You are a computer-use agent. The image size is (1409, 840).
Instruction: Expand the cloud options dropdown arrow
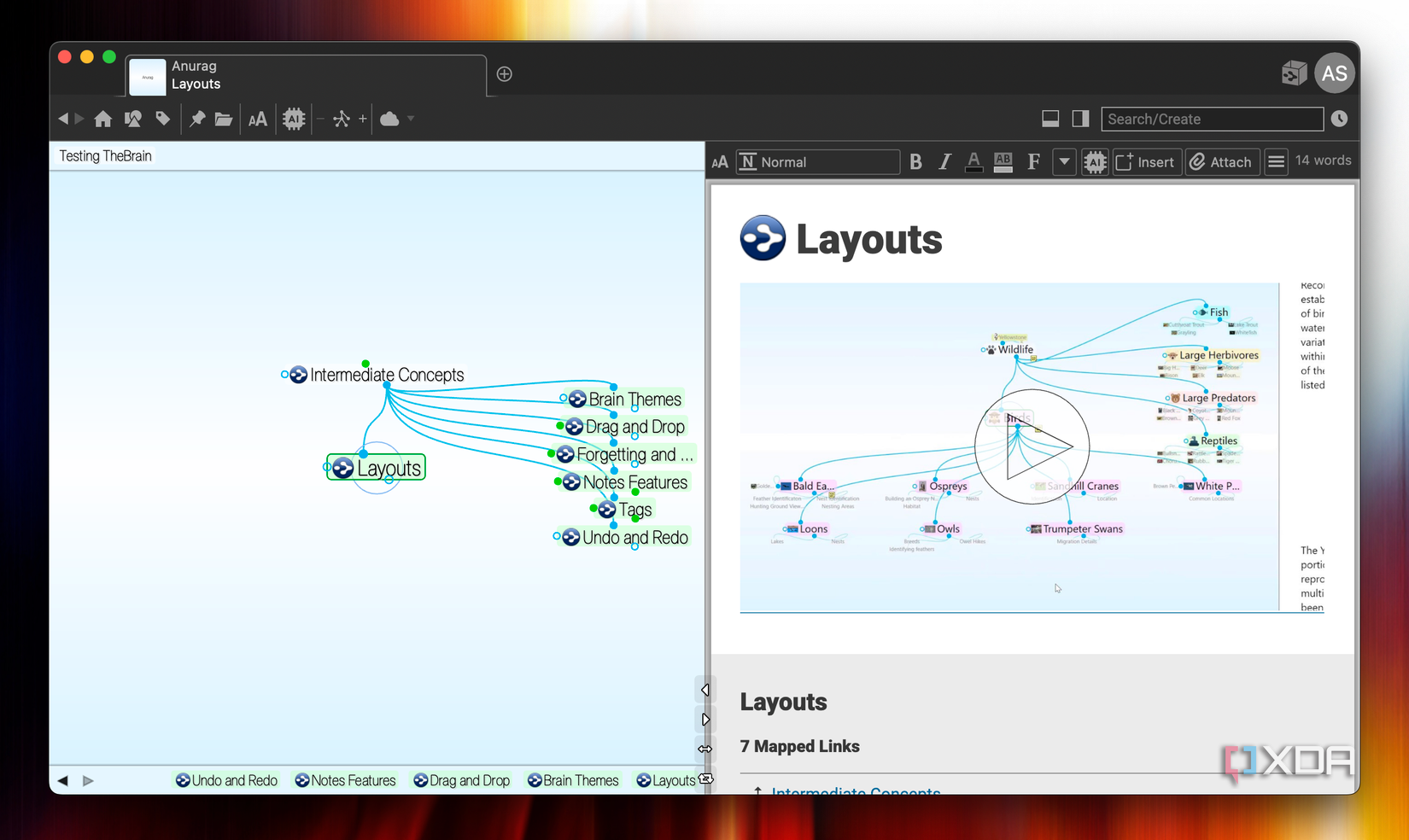(411, 119)
